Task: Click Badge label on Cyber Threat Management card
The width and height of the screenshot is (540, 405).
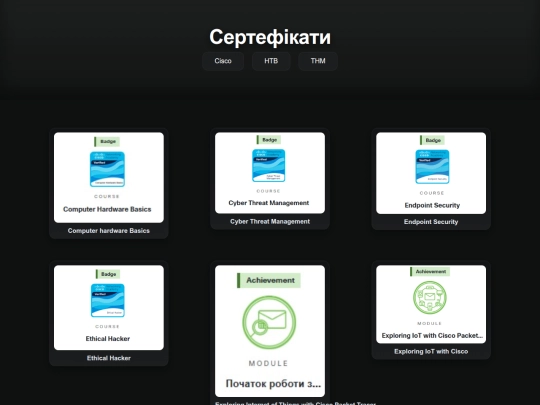Action: coord(269,140)
